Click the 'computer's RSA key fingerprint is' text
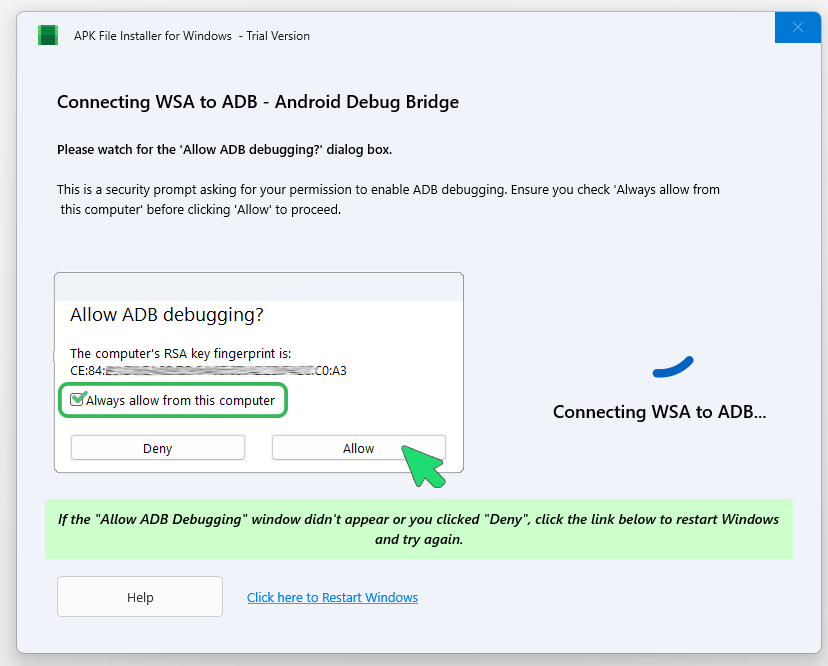This screenshot has width=828, height=666. pyautogui.click(x=180, y=354)
